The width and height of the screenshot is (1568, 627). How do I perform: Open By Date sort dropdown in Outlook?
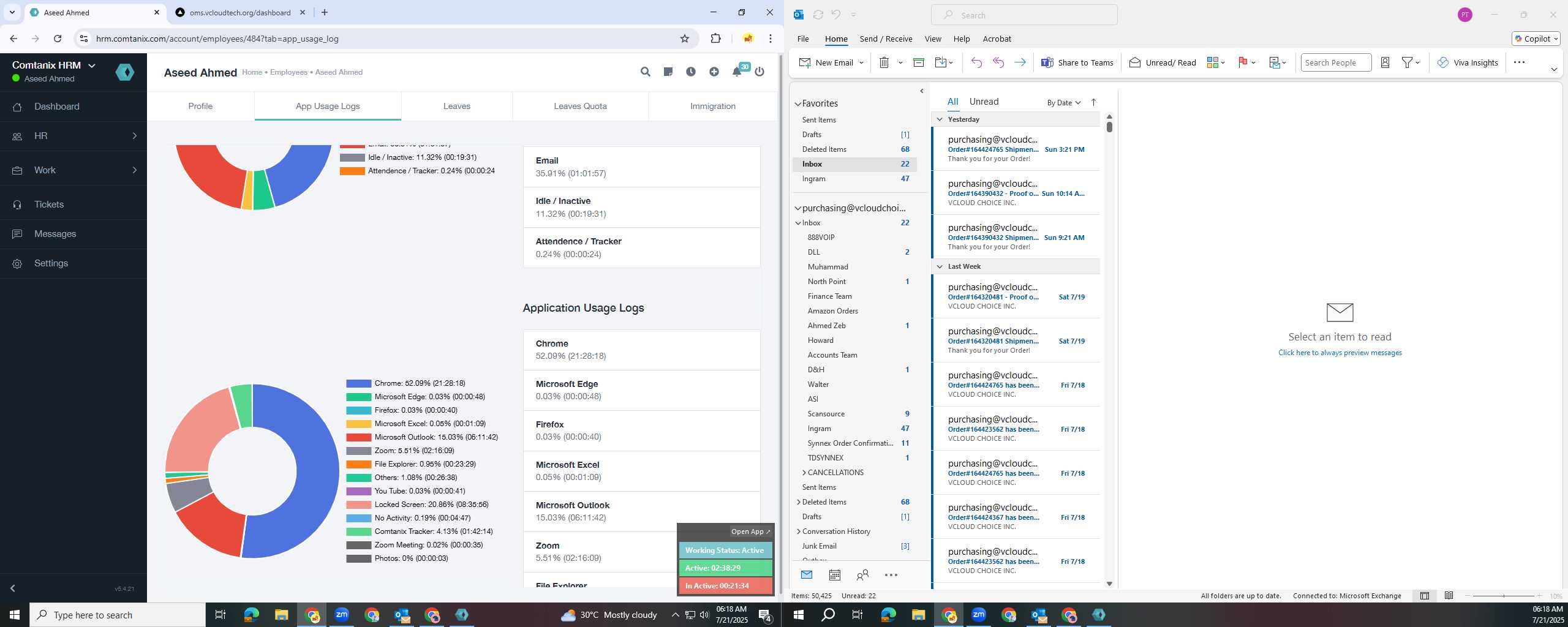click(x=1063, y=102)
